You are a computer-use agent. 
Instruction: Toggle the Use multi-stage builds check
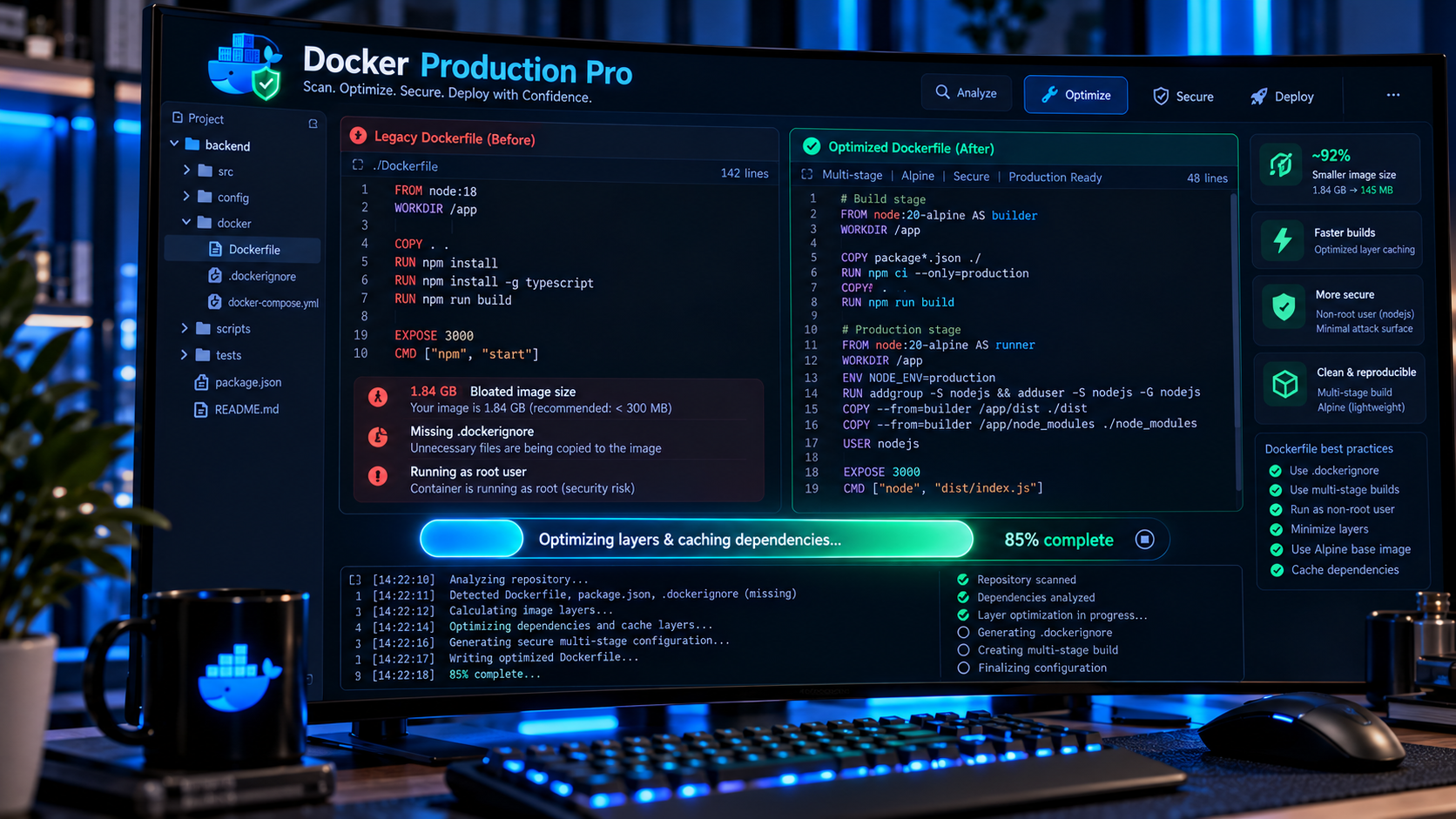[x=1276, y=490]
